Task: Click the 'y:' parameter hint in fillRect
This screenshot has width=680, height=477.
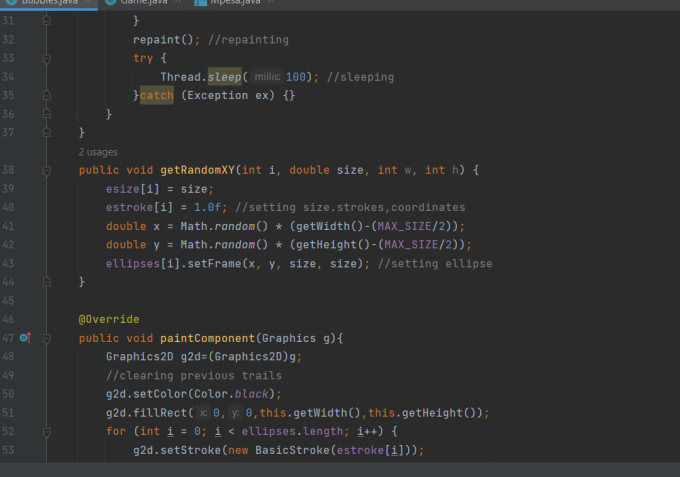Action: tap(235, 412)
